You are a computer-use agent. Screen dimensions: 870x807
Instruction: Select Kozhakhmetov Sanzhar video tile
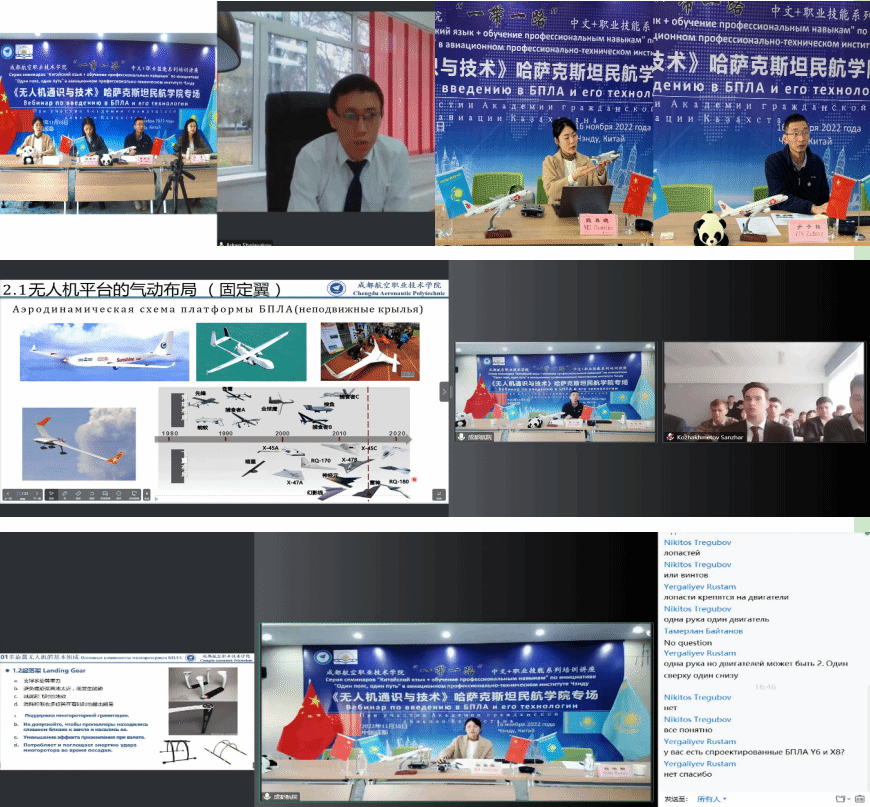coord(763,392)
